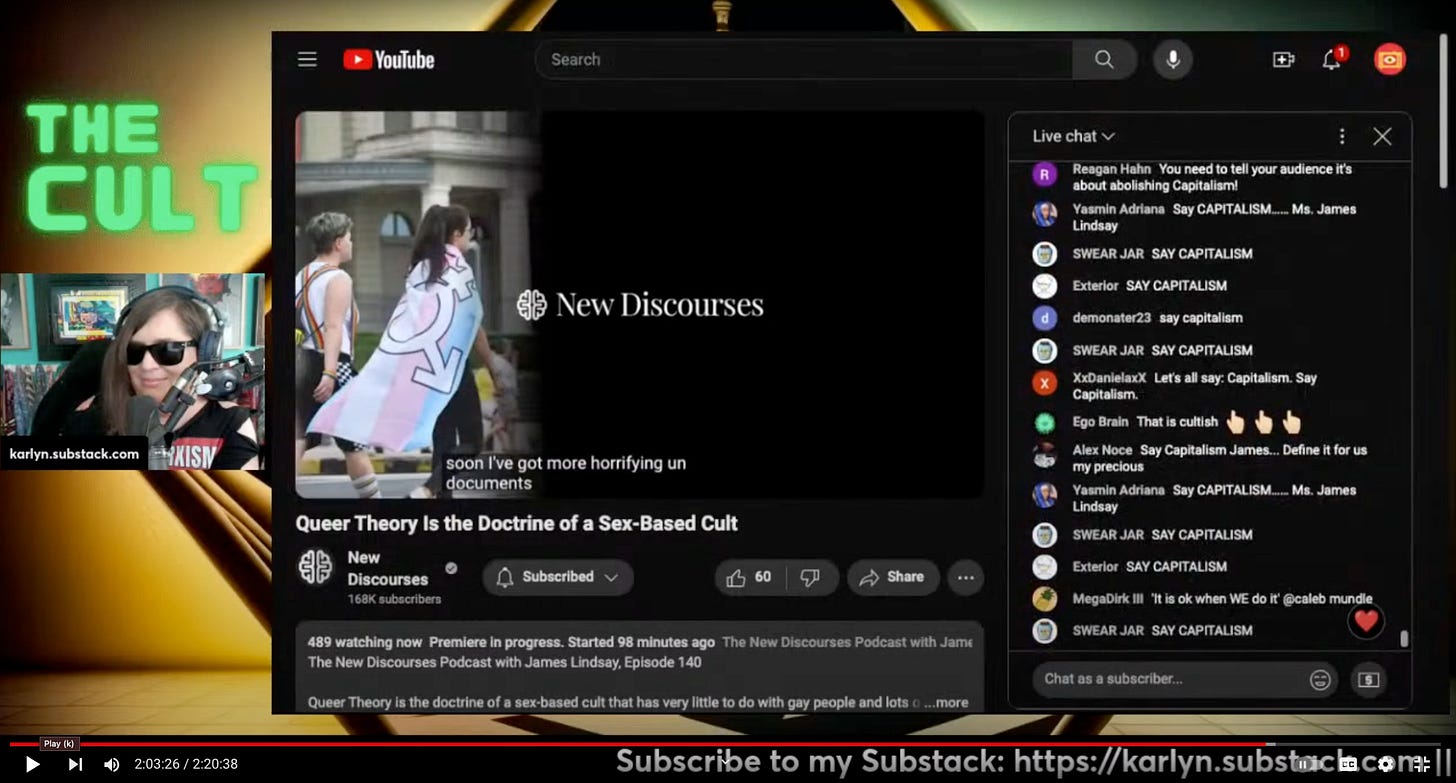This screenshot has width=1456, height=783.
Task: Click The New Discourses Podcast with James link
Action: pos(847,642)
